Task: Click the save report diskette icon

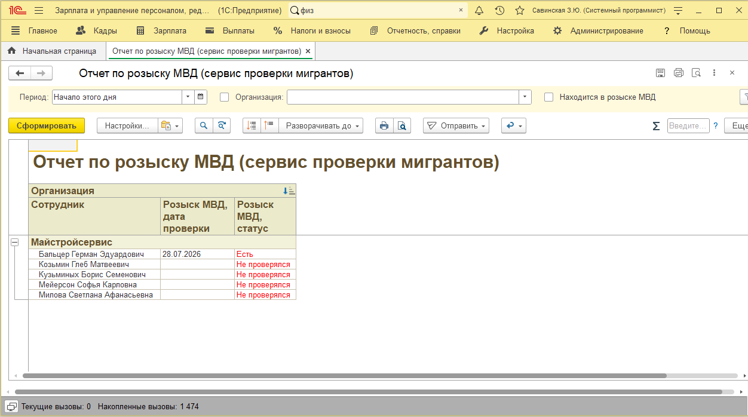Action: click(x=660, y=73)
